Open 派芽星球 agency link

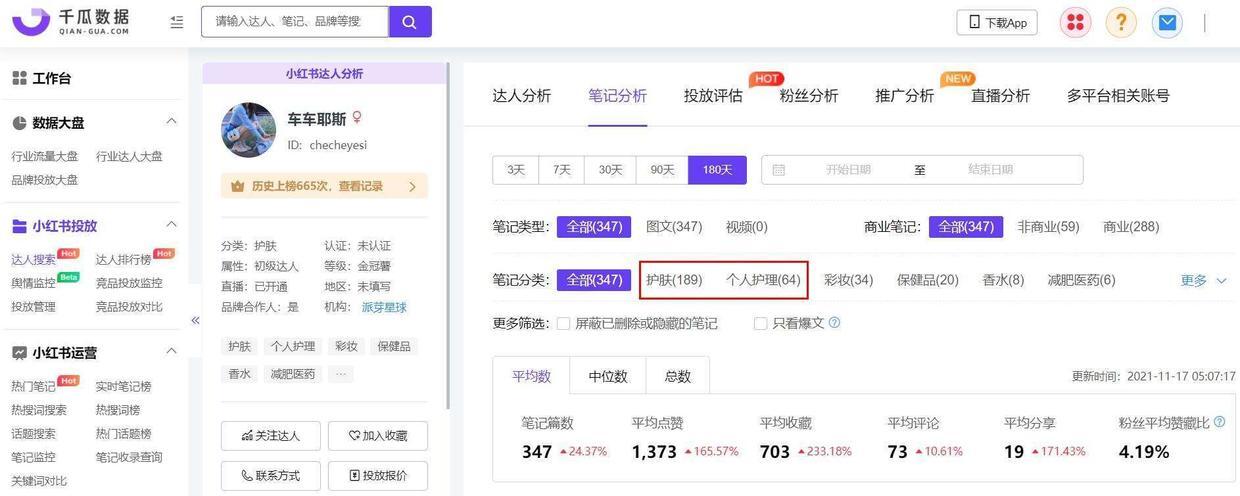tap(384, 307)
